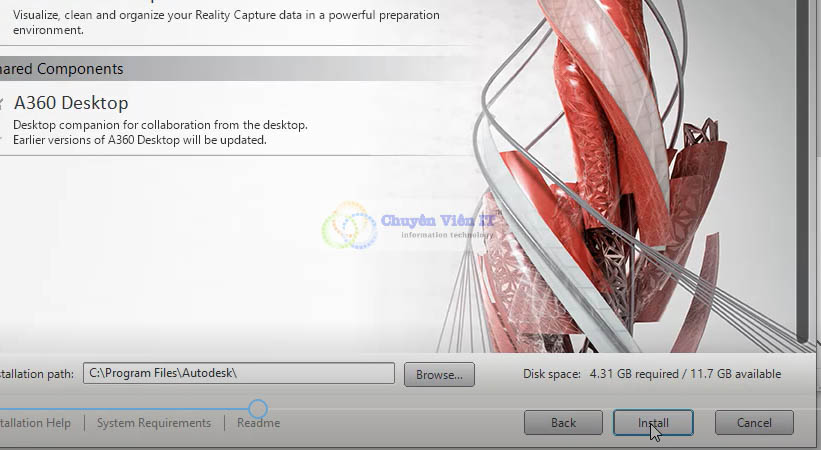
Task: Click the Install button
Action: (653, 422)
